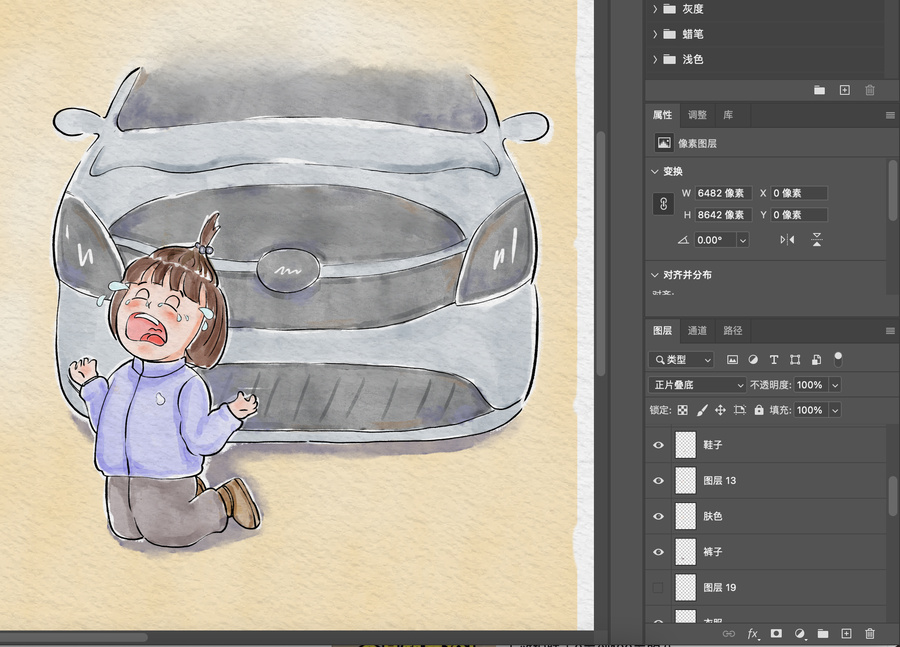
Task: Flip the layer vertically
Action: pos(817,240)
